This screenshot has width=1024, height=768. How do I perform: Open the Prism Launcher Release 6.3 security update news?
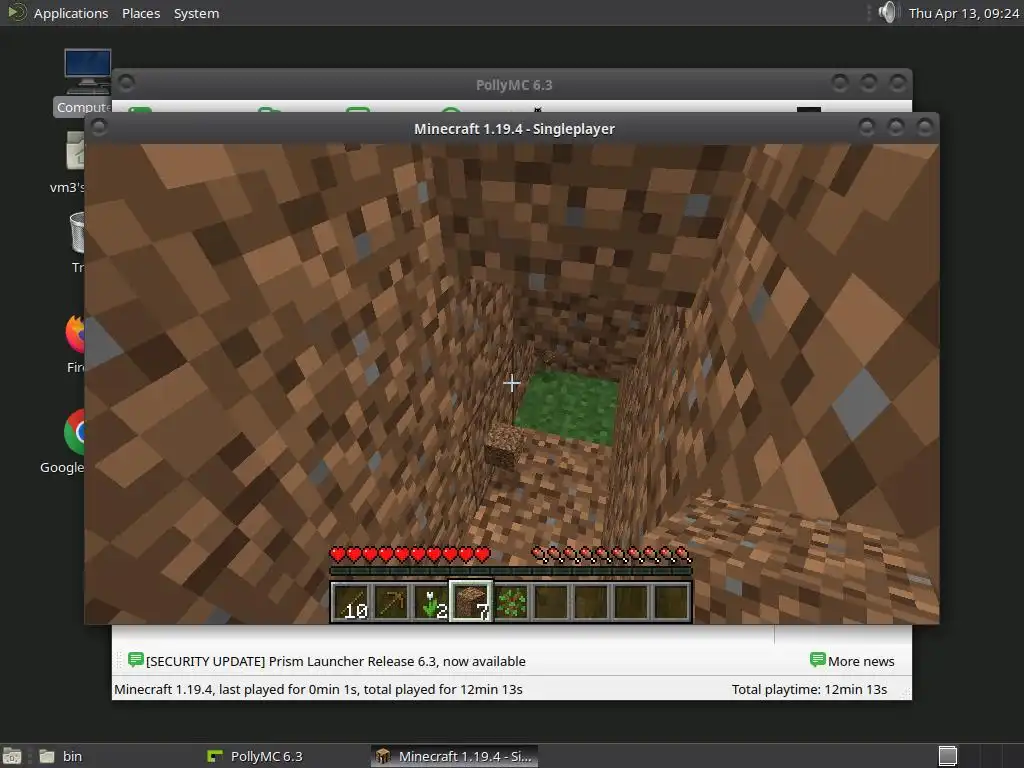pos(336,661)
